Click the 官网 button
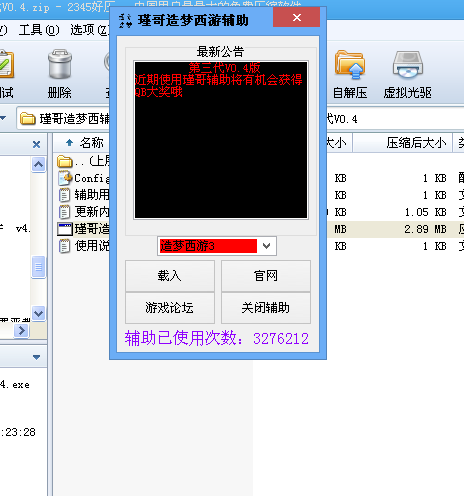Screen dimensions: 464x496 (x=266, y=276)
